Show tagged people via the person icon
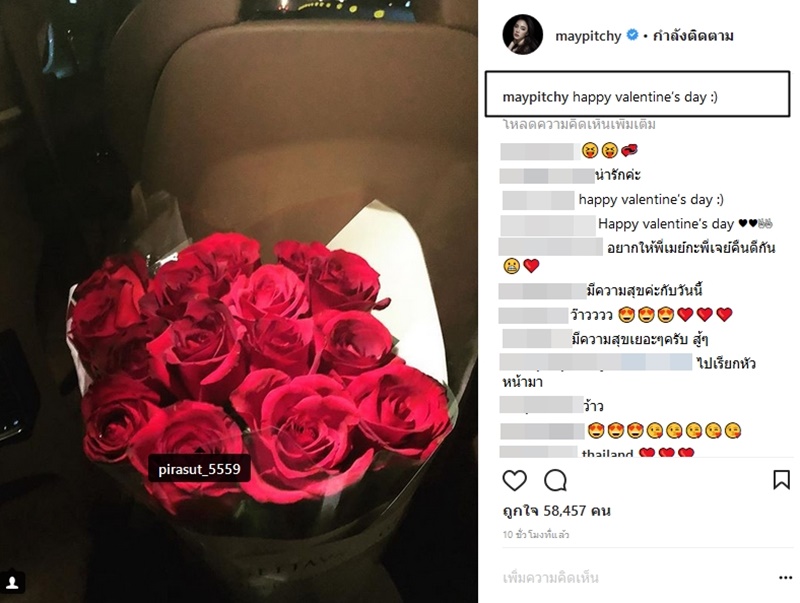 tap(12, 583)
